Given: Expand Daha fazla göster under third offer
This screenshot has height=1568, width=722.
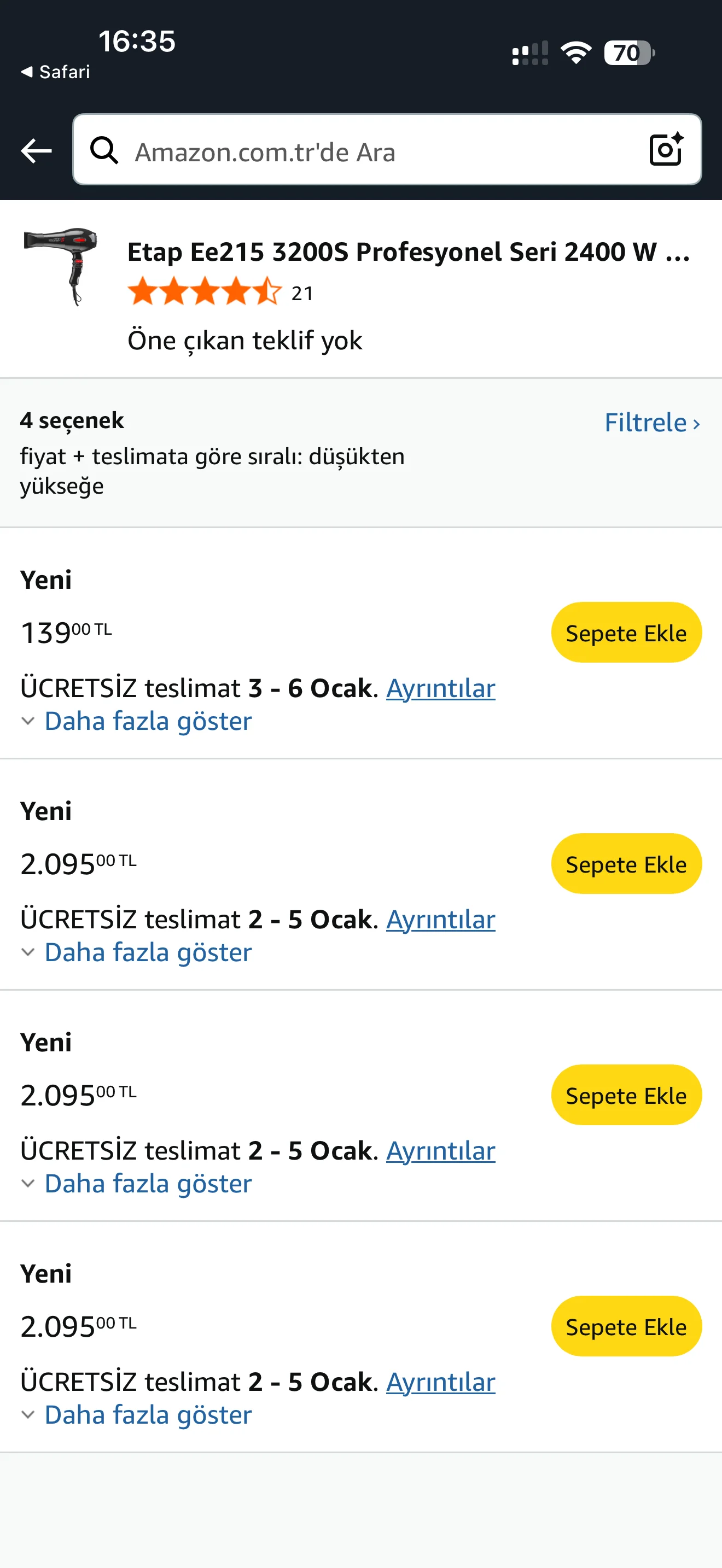Looking at the screenshot, I should tap(147, 1184).
